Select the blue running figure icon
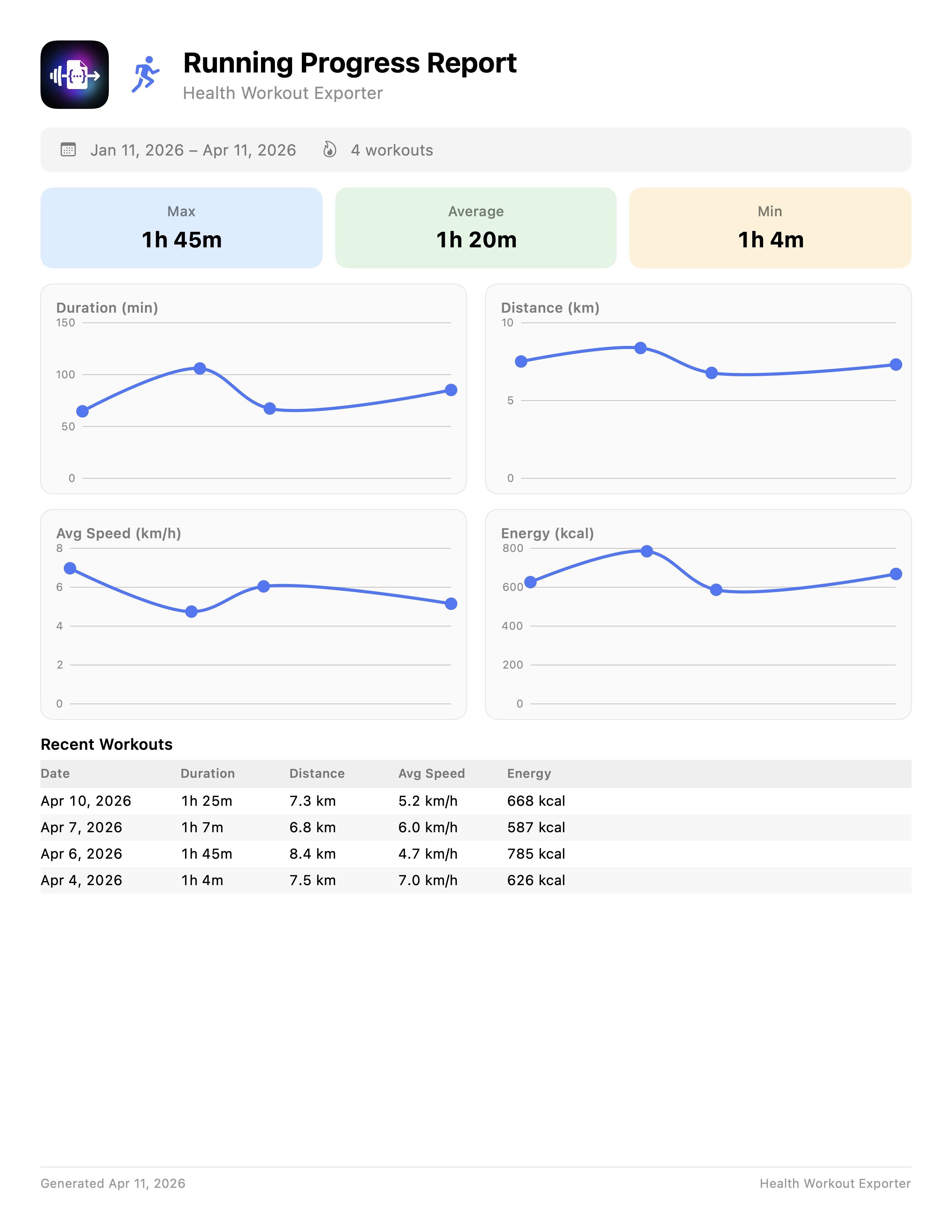The height and width of the screenshot is (1232, 952). tap(145, 75)
